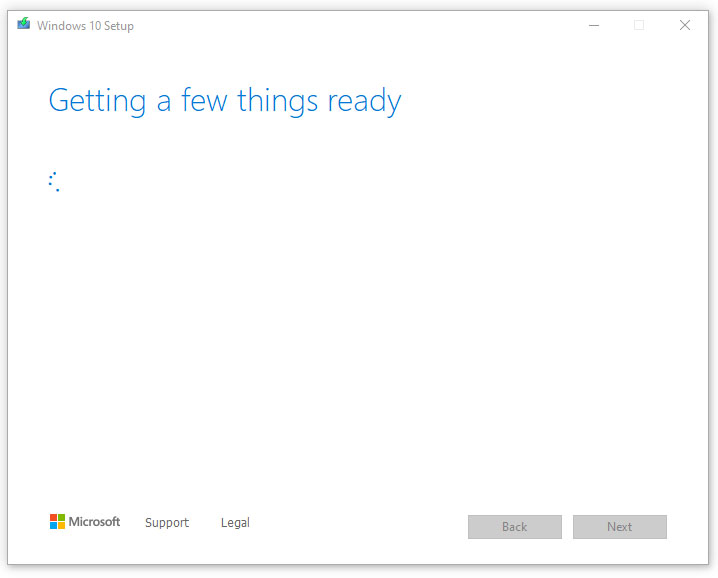718x578 pixels.
Task: Minimize the Windows 10 Setup window
Action: click(x=594, y=25)
